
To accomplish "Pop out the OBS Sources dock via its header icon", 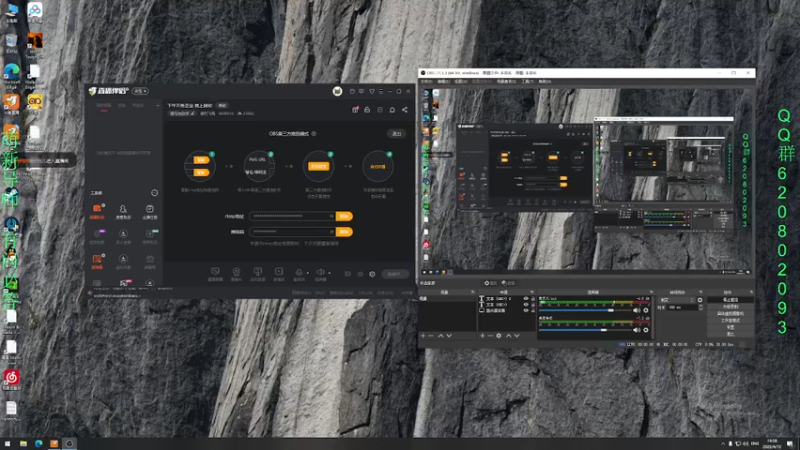I will pyautogui.click(x=532, y=292).
